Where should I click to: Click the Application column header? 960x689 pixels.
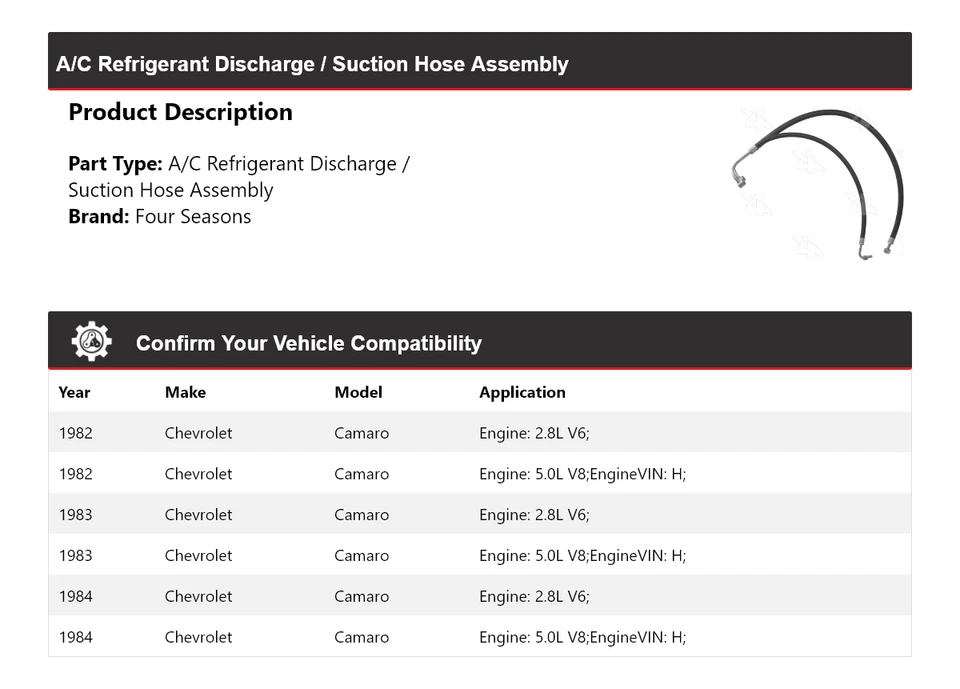pos(522,392)
